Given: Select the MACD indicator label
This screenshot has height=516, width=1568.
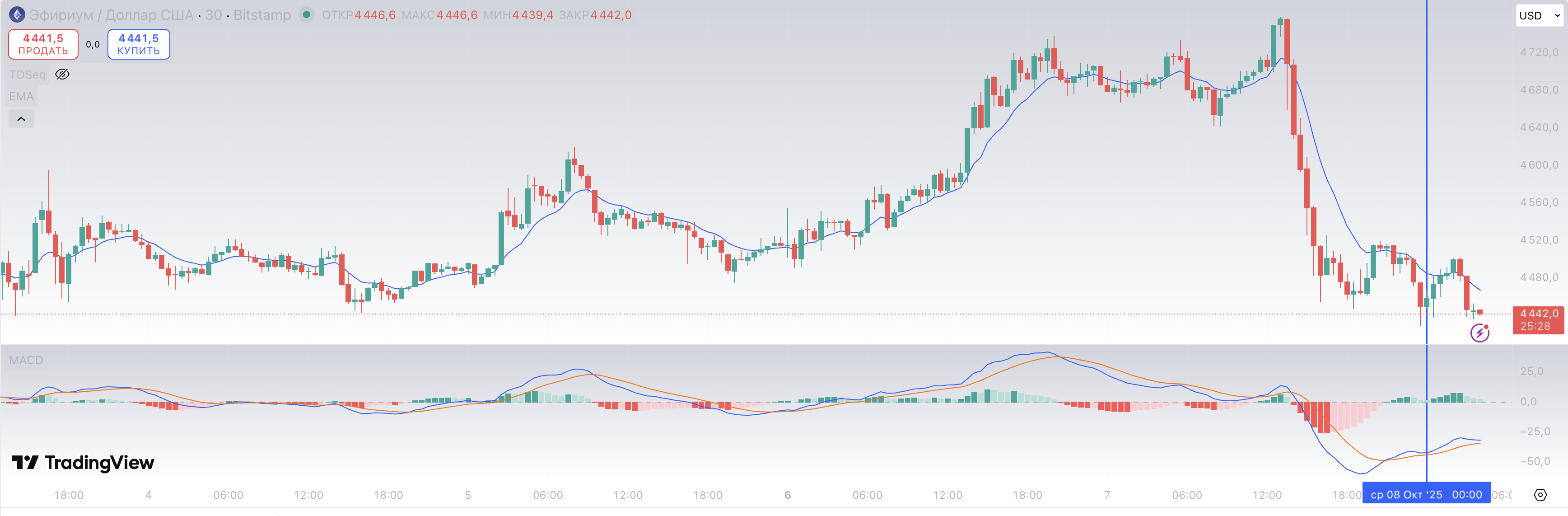Looking at the screenshot, I should (26, 360).
